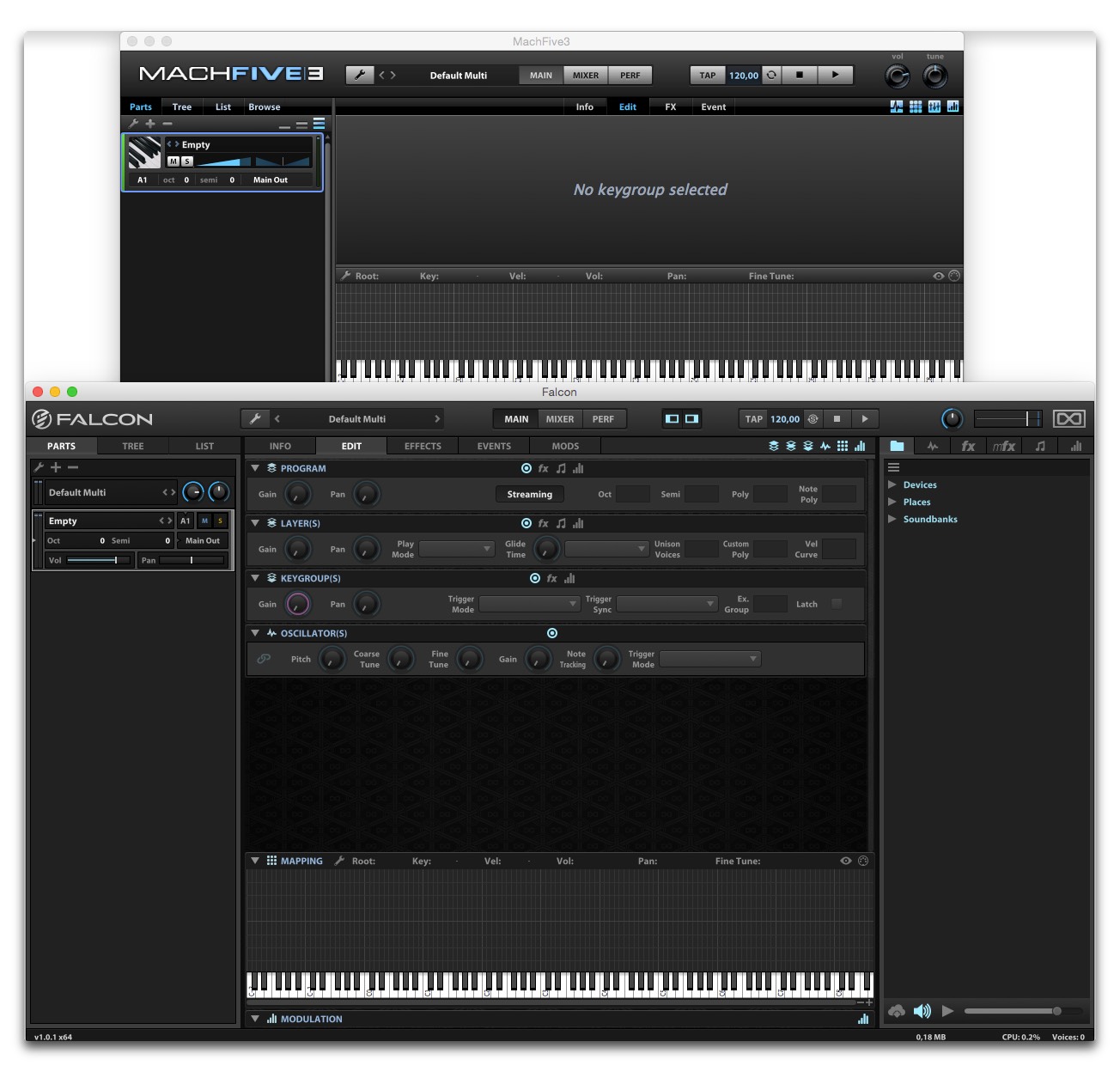Screen dimensions: 1120x1072
Task: Open MachFive3's FX tab
Action: pyautogui.click(x=671, y=107)
